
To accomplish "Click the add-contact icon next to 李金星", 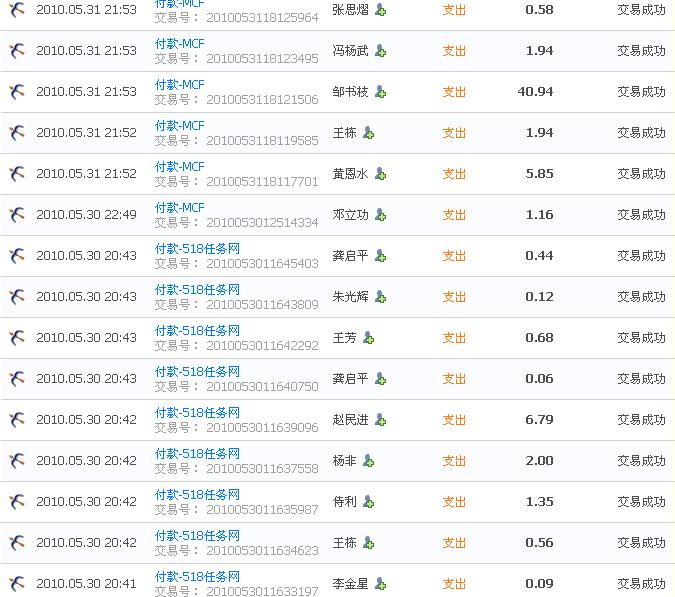I will (x=380, y=584).
